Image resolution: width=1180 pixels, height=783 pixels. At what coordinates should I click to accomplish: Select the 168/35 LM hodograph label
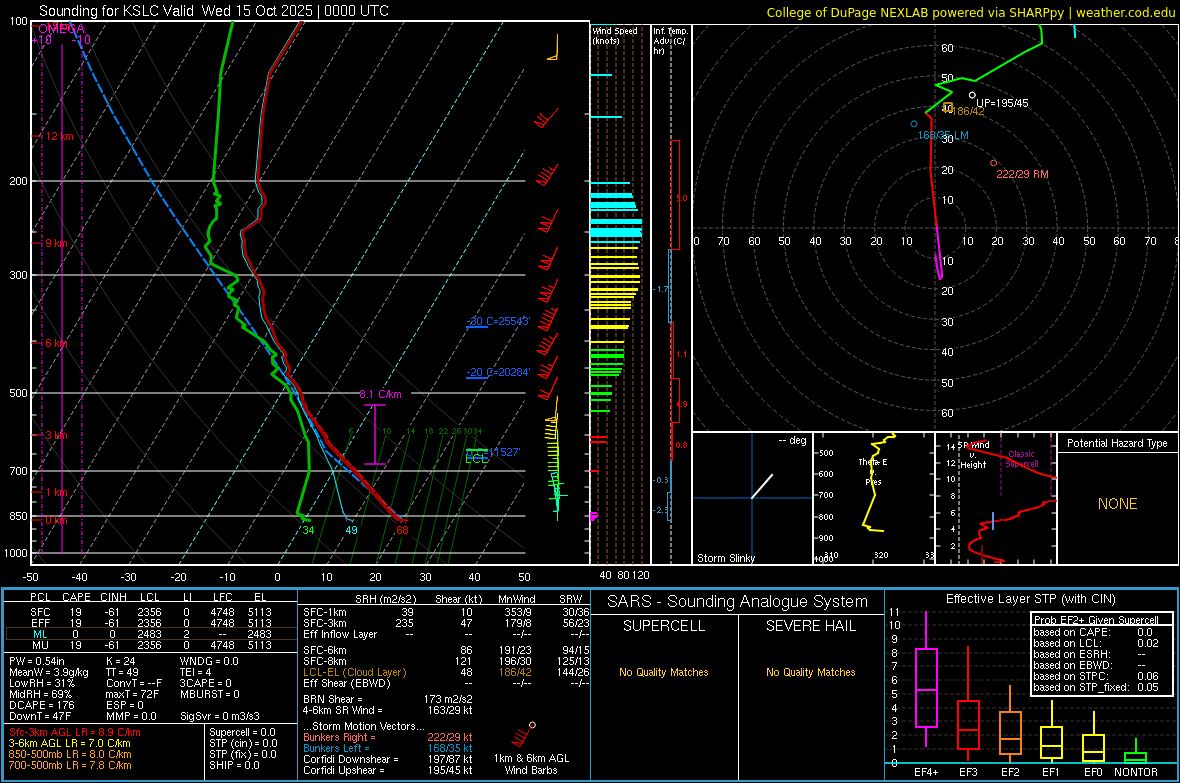pyautogui.click(x=943, y=136)
